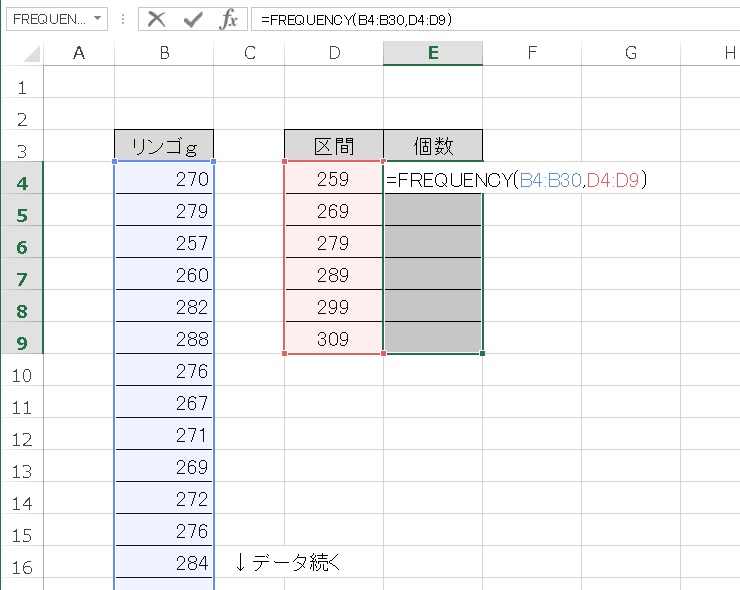
Task: Click bin cell D4 containing 259
Action: (x=334, y=178)
